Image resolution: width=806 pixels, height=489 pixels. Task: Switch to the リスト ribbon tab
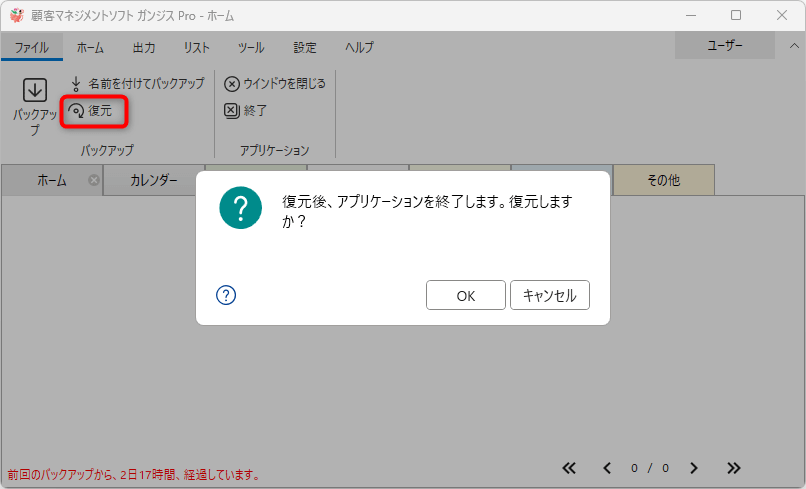(197, 47)
